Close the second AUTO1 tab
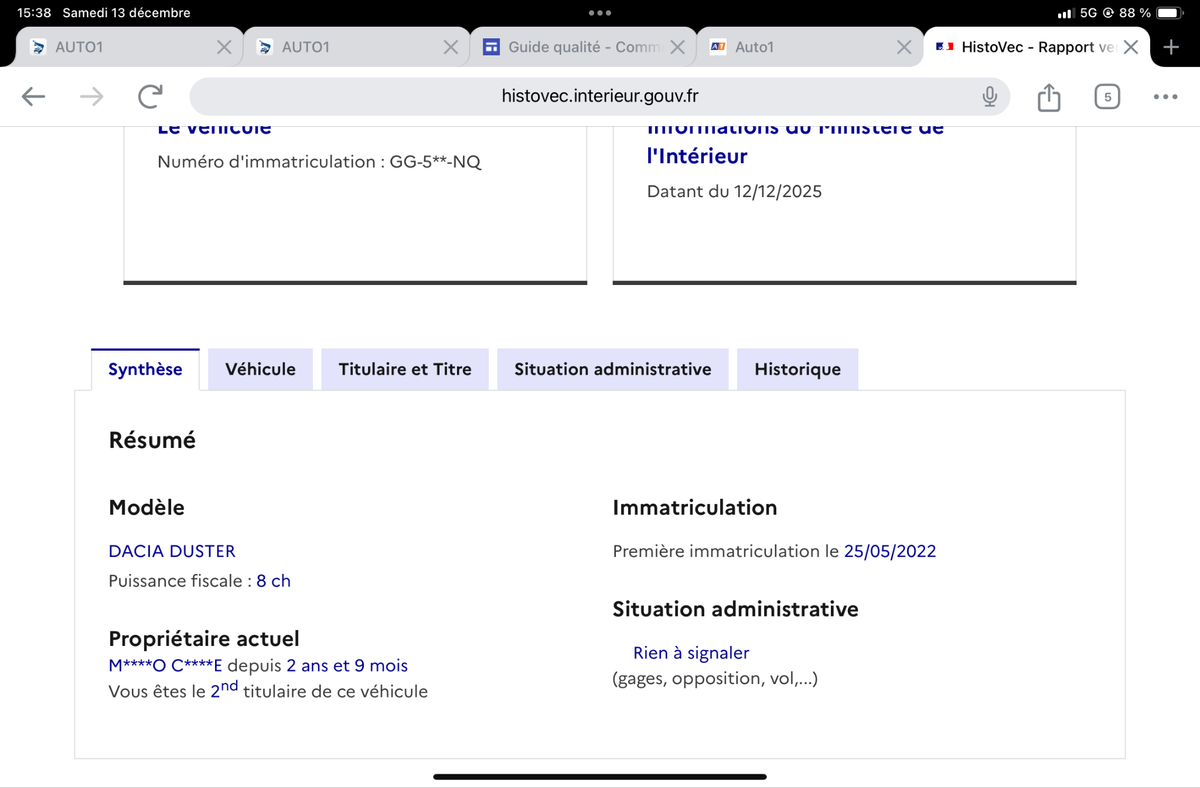 click(x=451, y=47)
